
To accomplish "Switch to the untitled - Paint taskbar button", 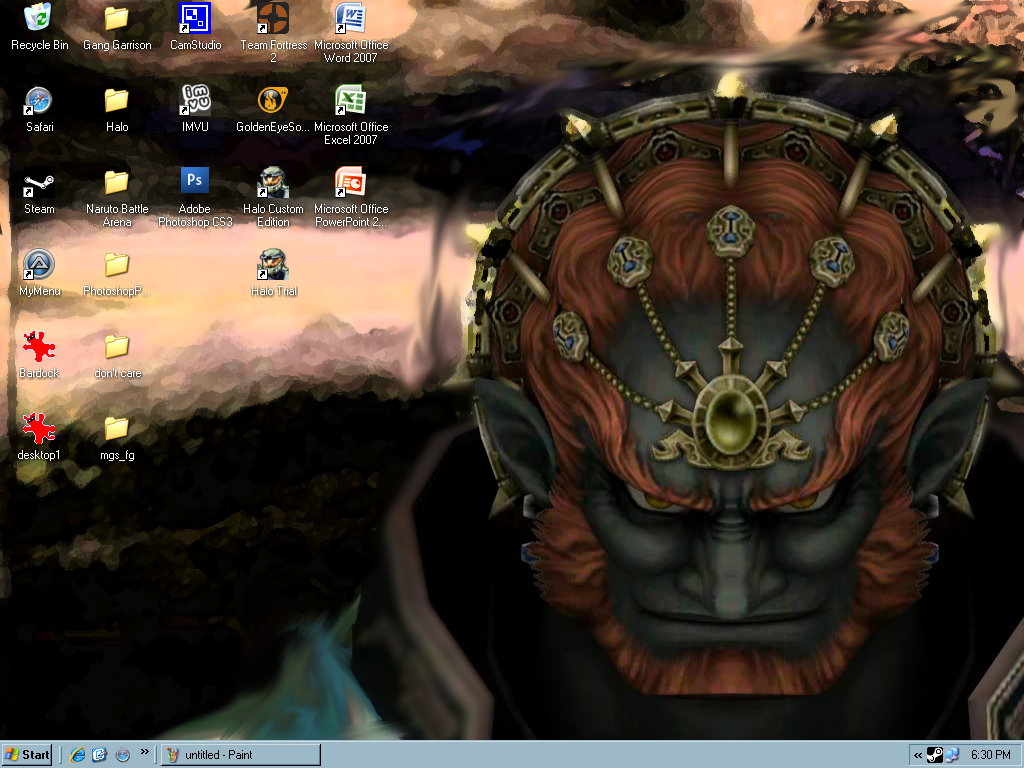I will click(240, 755).
